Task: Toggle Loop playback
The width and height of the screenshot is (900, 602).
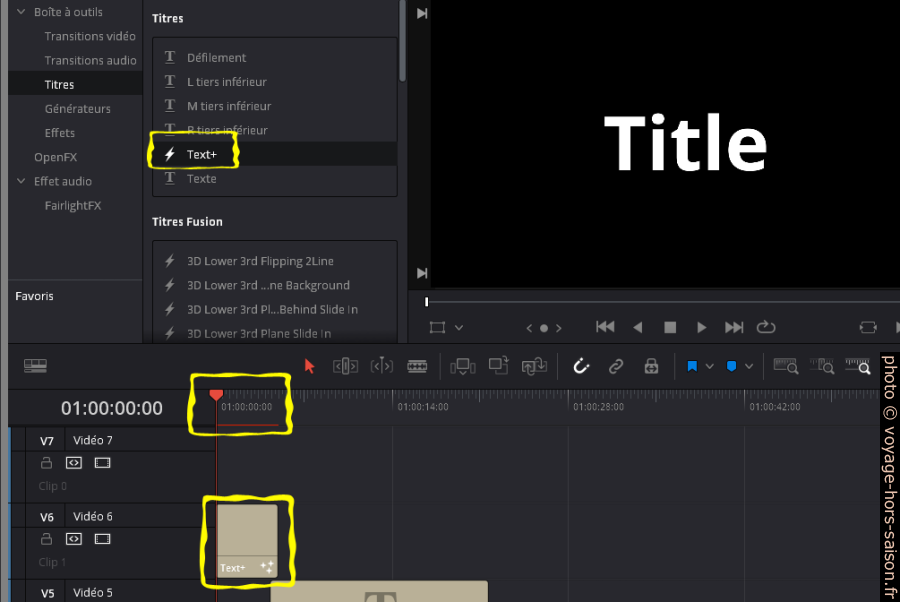Action: 766,327
